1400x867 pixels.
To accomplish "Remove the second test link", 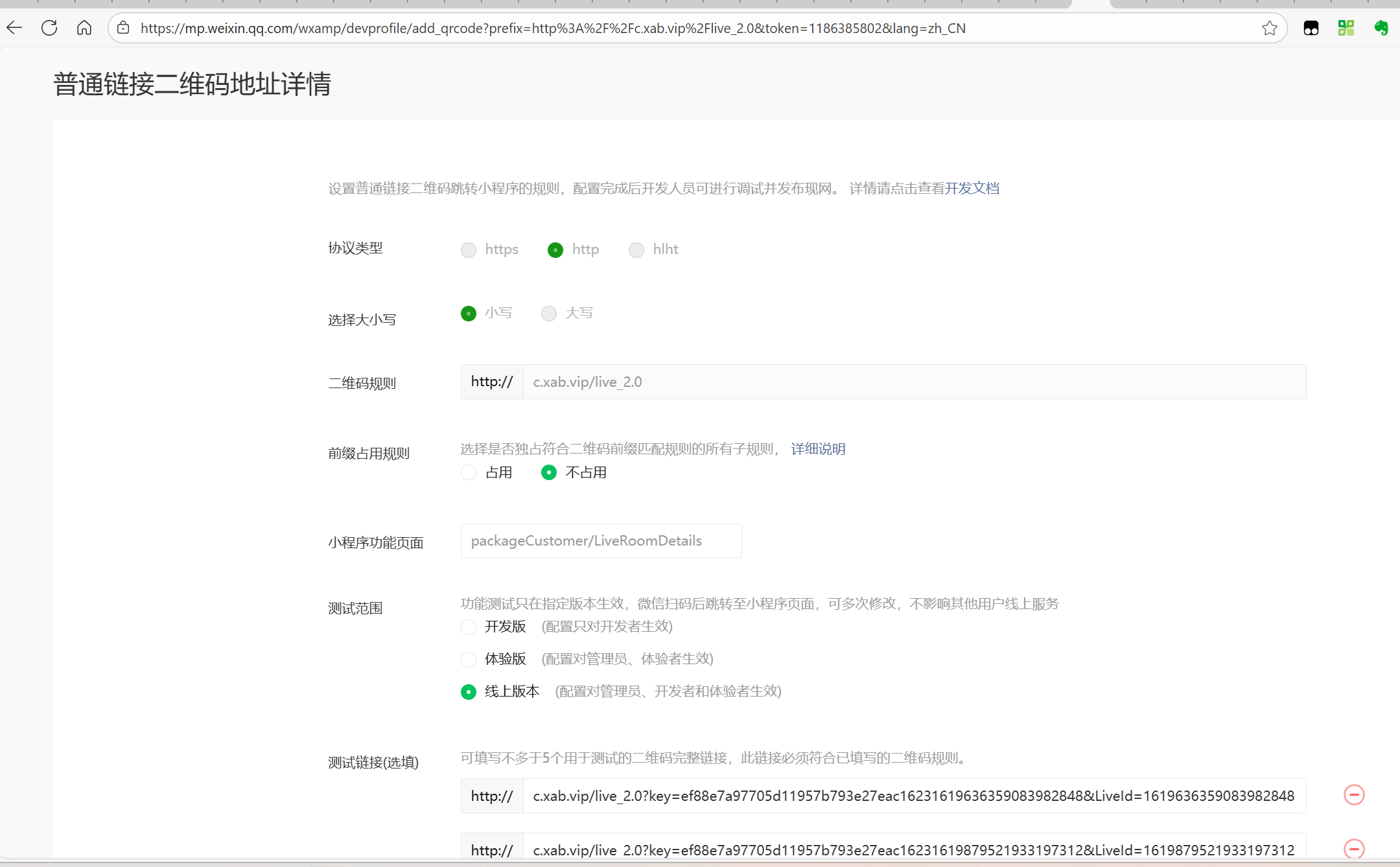I will tap(1354, 848).
